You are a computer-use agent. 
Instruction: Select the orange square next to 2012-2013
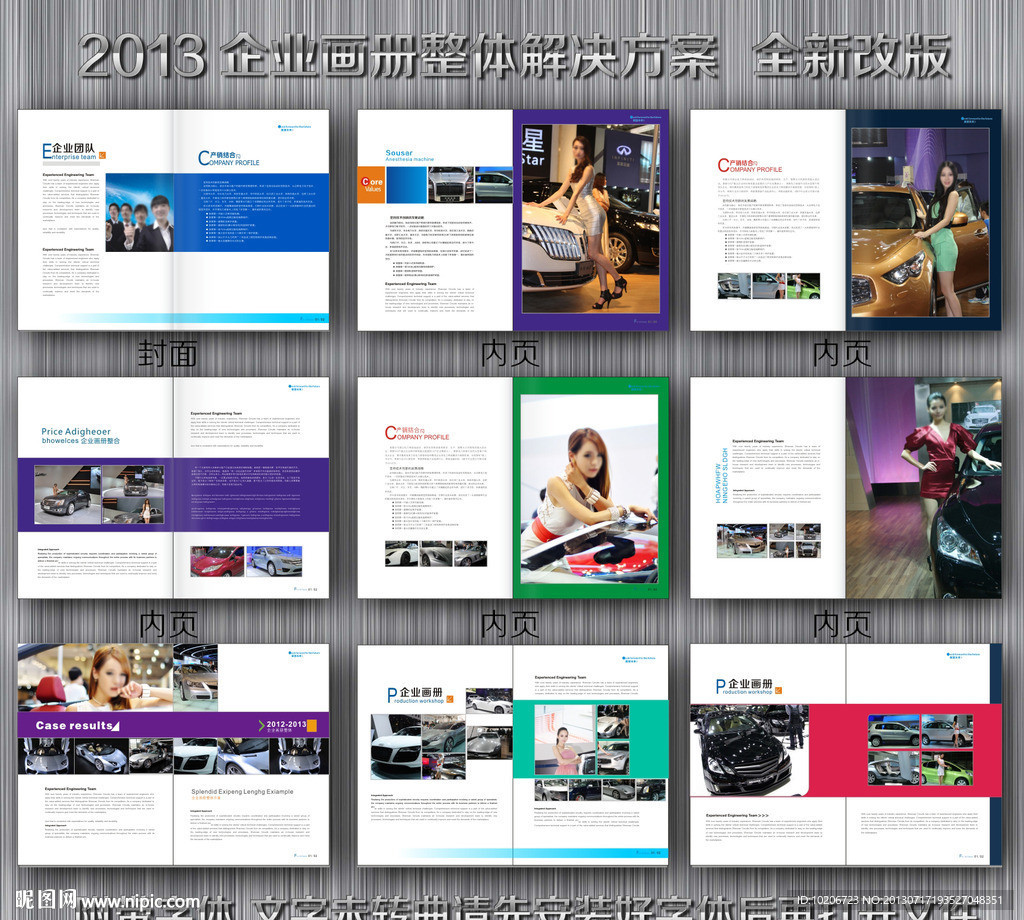(312, 725)
